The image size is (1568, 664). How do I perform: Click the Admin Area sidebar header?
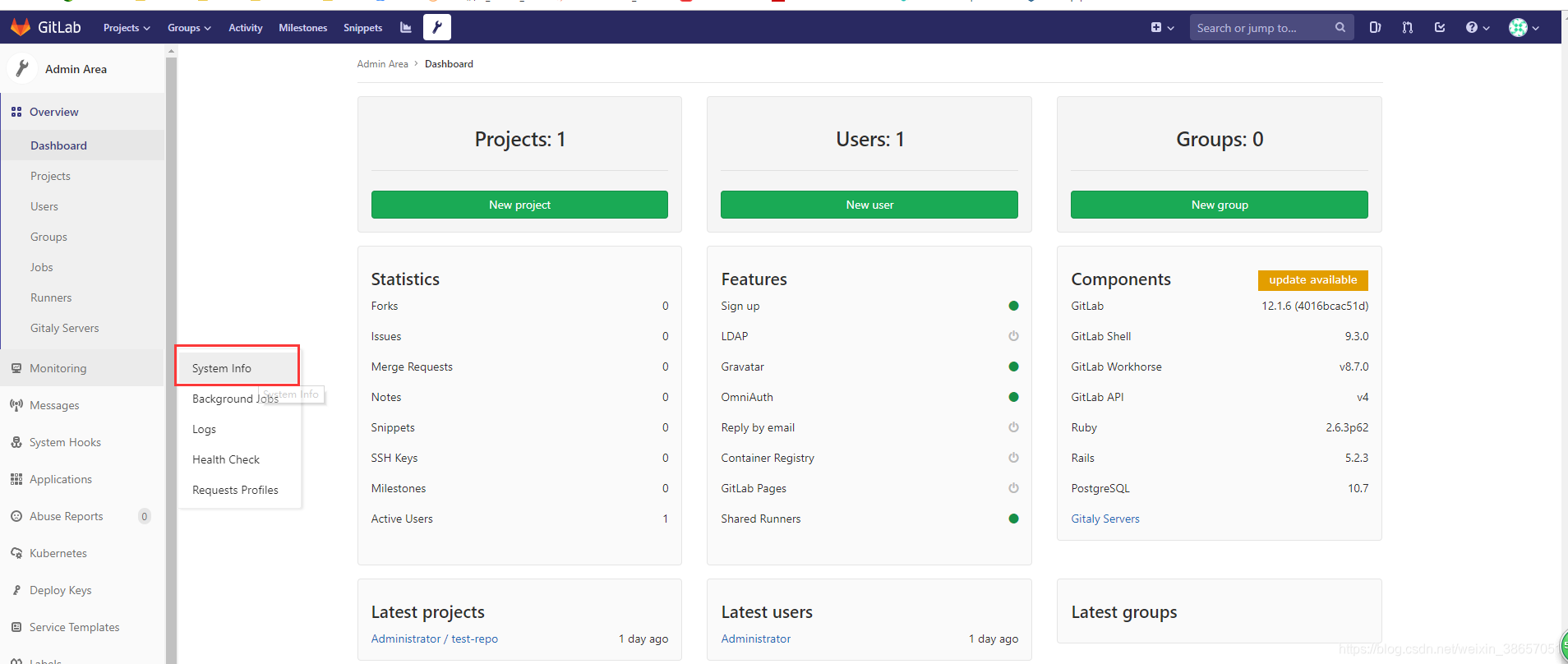[x=82, y=68]
